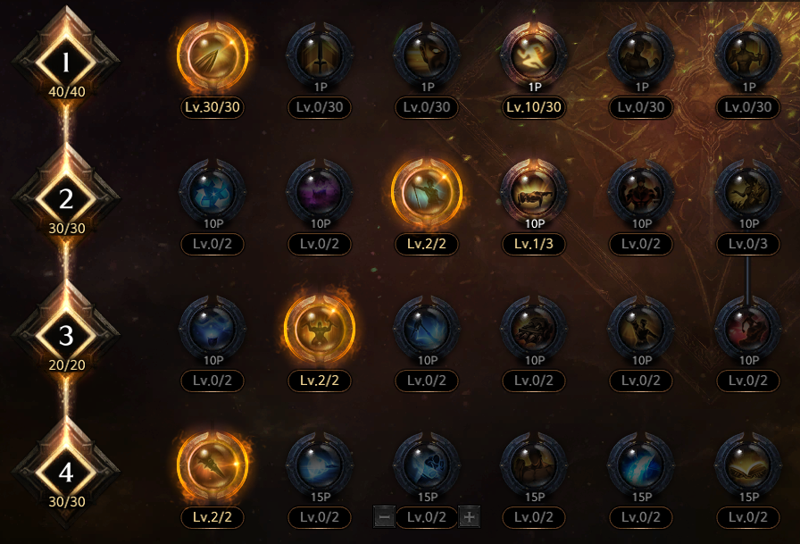Open tier 1 diamond showing 40/40

pos(66,64)
